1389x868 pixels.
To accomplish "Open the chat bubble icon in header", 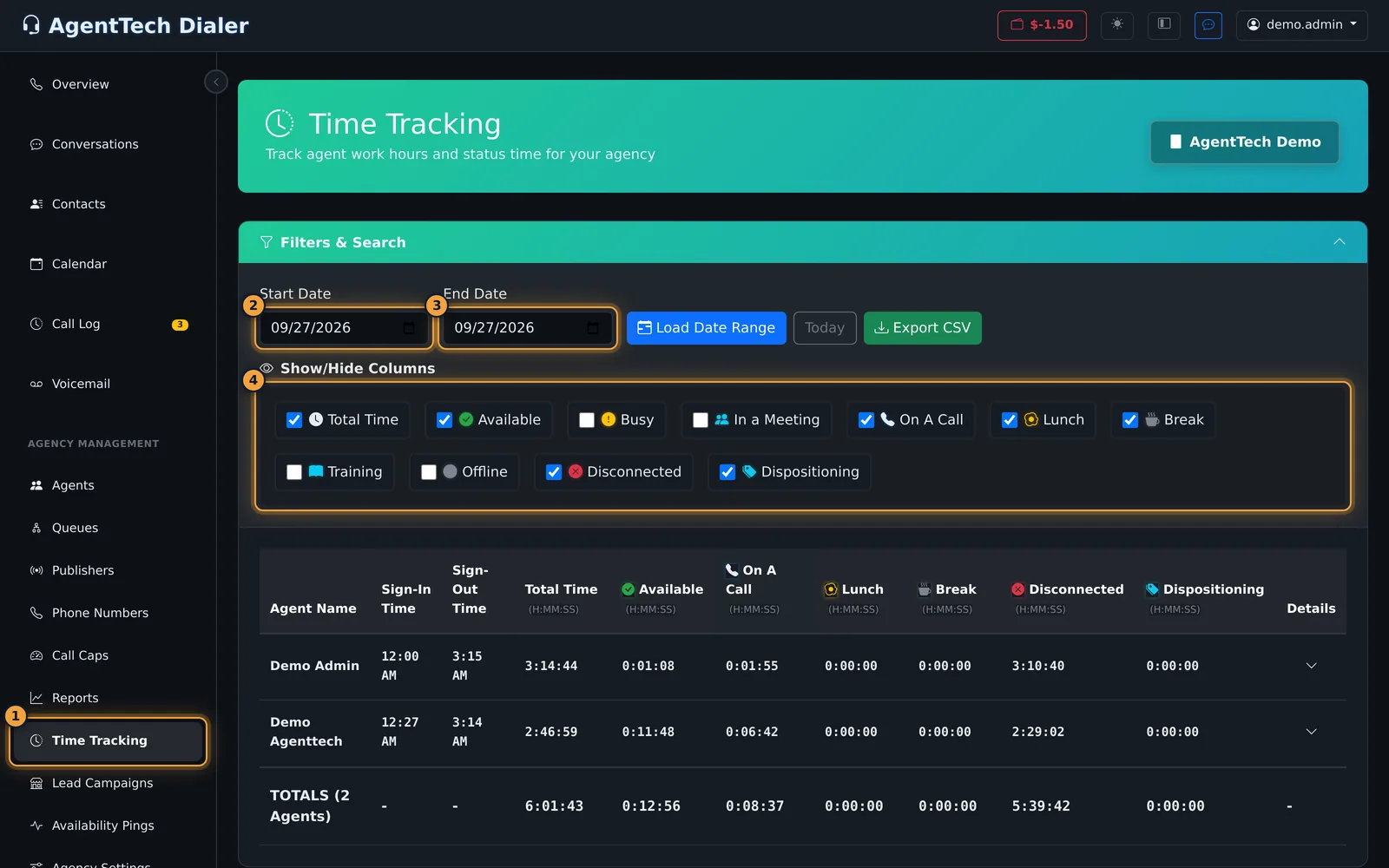I will 1208,24.
